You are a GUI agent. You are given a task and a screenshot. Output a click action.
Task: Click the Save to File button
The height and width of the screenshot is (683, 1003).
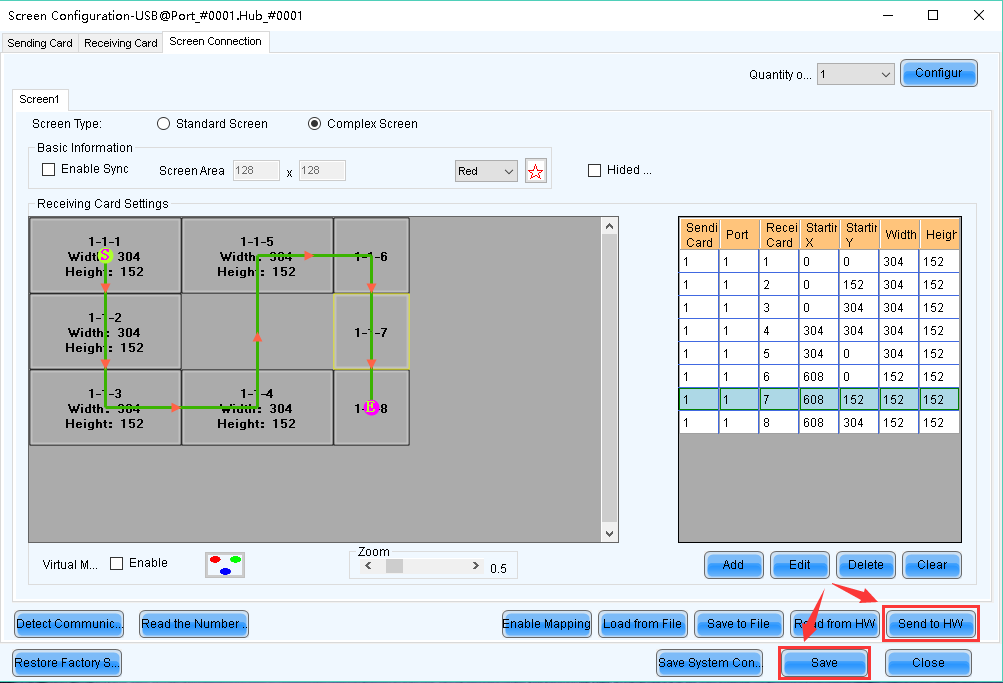tap(738, 624)
